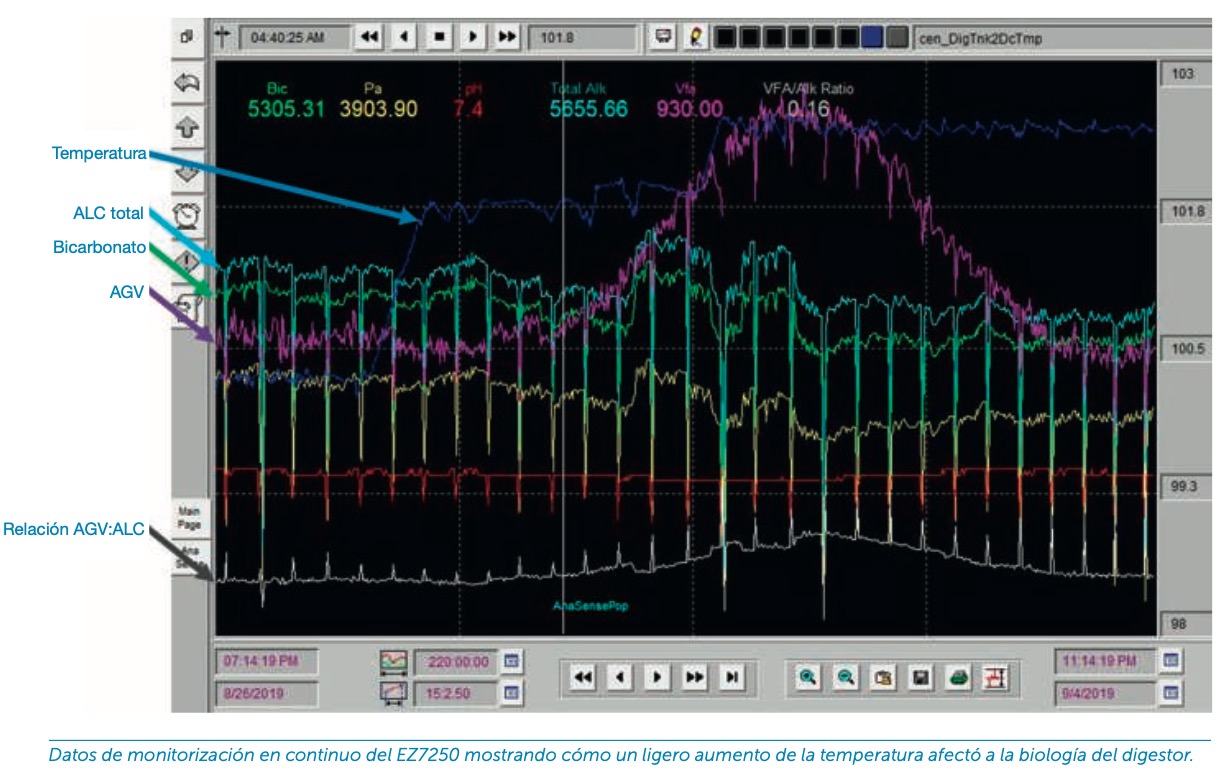
Task: Click the Pa value 3903.90
Action: tap(378, 108)
